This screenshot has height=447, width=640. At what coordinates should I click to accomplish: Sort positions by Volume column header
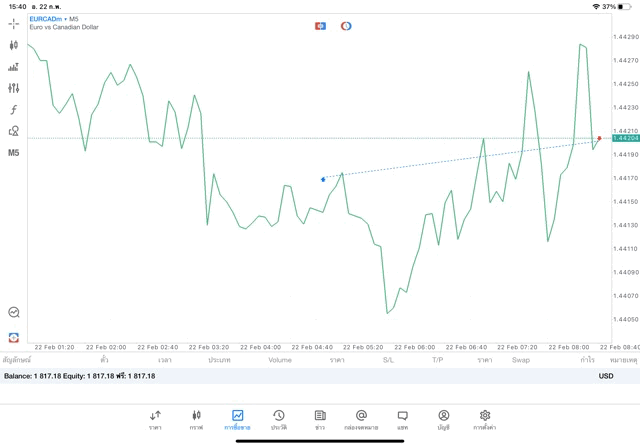pos(280,360)
